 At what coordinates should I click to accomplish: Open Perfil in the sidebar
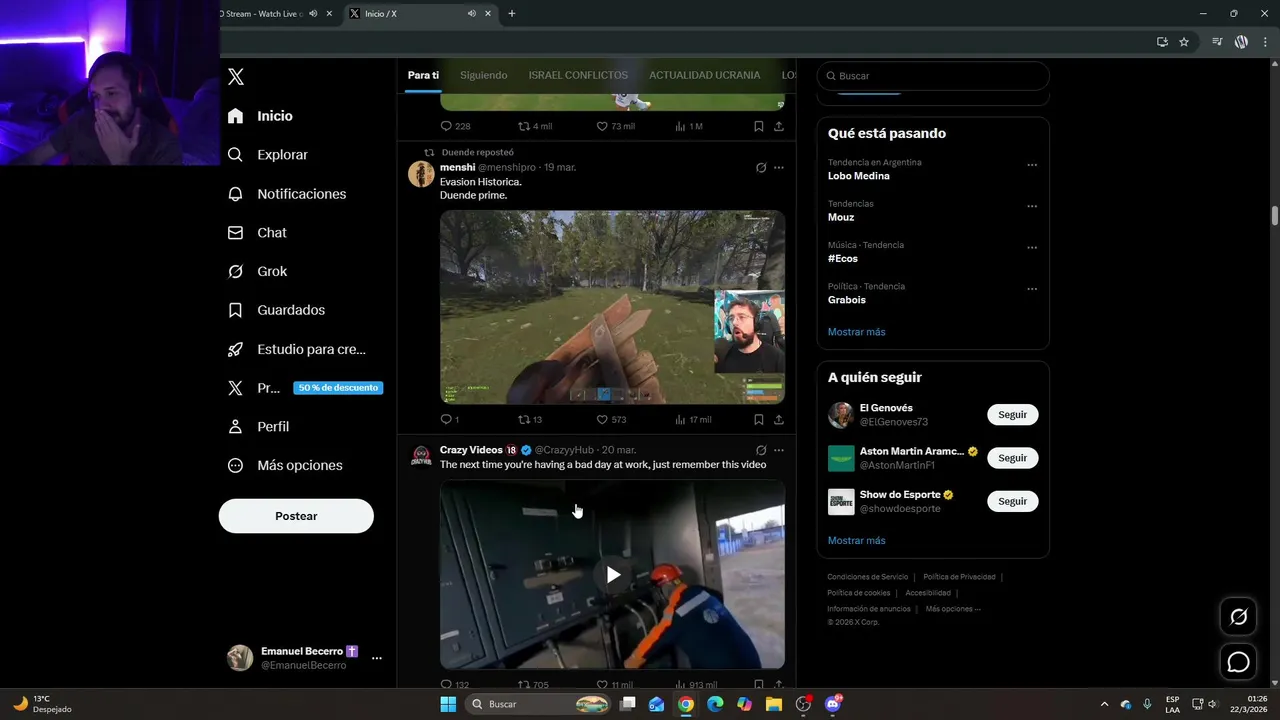(x=258, y=426)
